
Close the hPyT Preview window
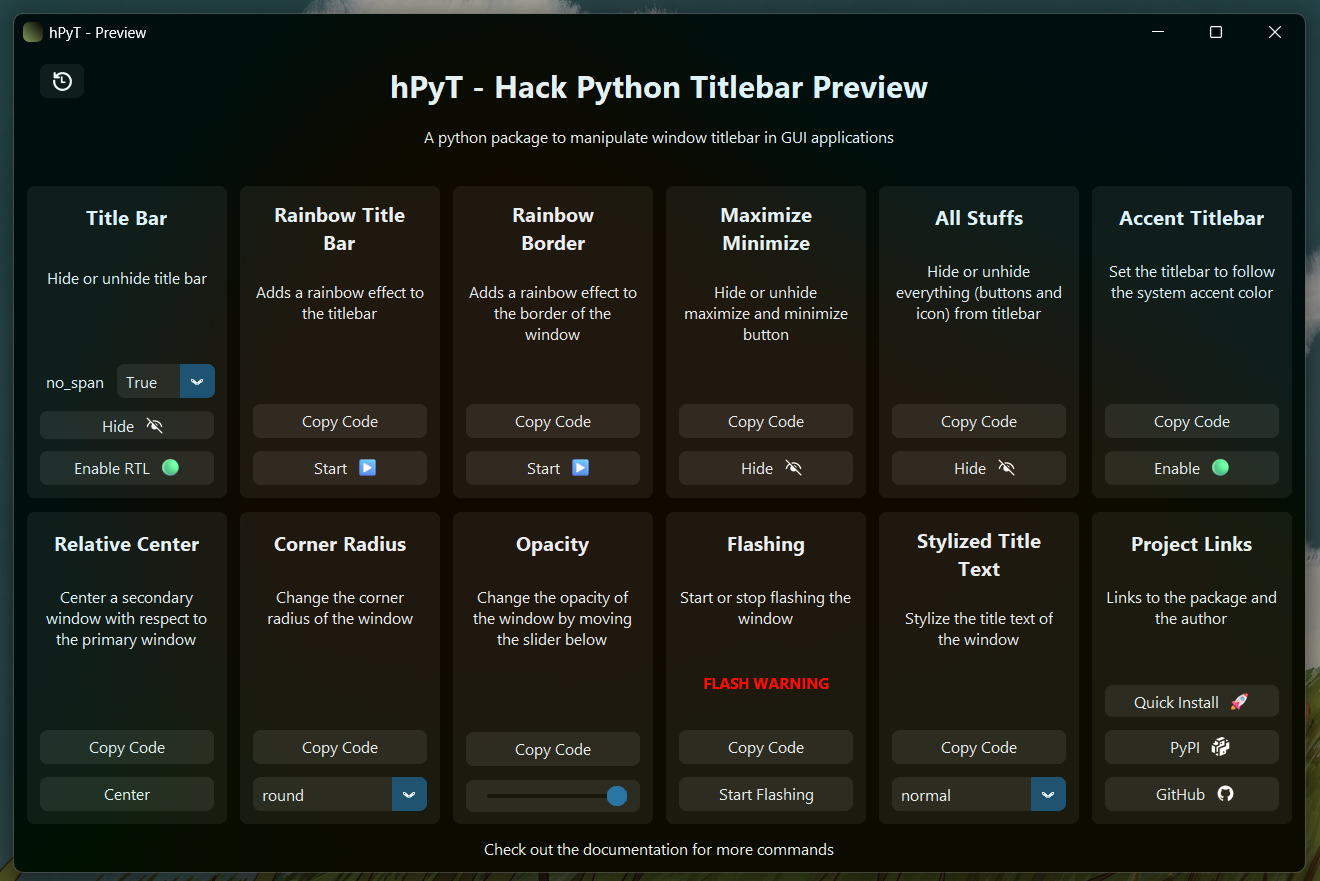1275,32
